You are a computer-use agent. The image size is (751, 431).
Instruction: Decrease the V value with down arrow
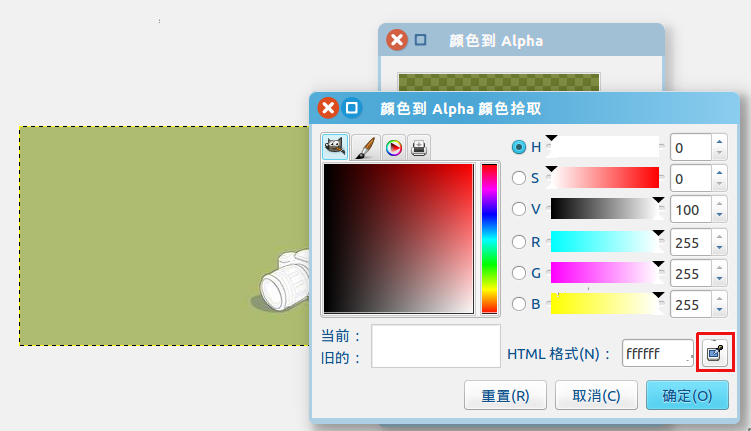[x=719, y=215]
